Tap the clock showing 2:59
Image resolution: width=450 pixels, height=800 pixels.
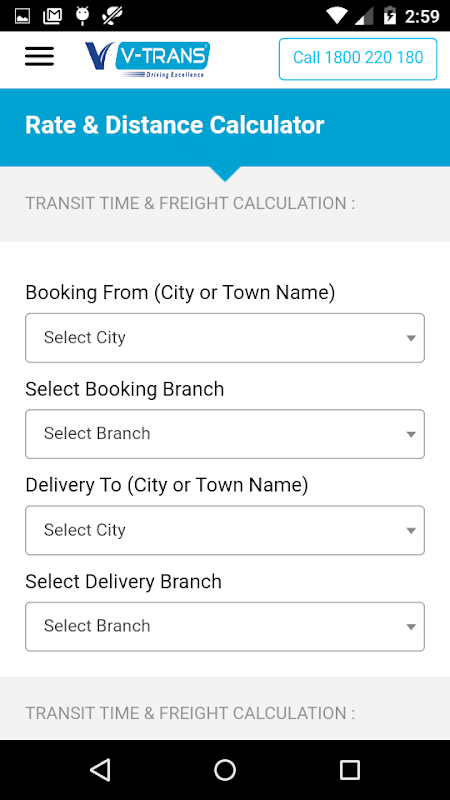click(422, 16)
